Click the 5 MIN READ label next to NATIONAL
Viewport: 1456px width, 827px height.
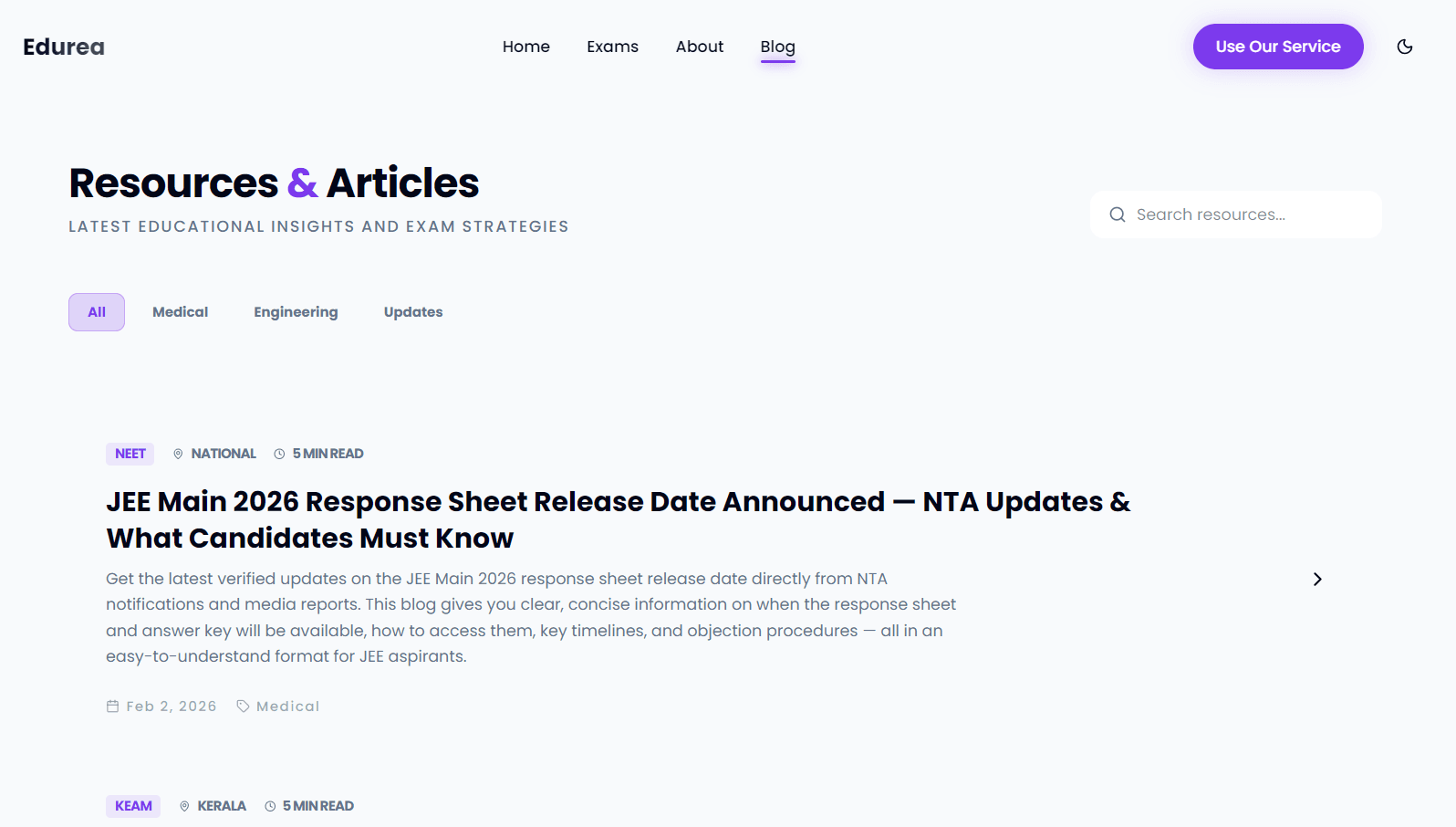[328, 454]
